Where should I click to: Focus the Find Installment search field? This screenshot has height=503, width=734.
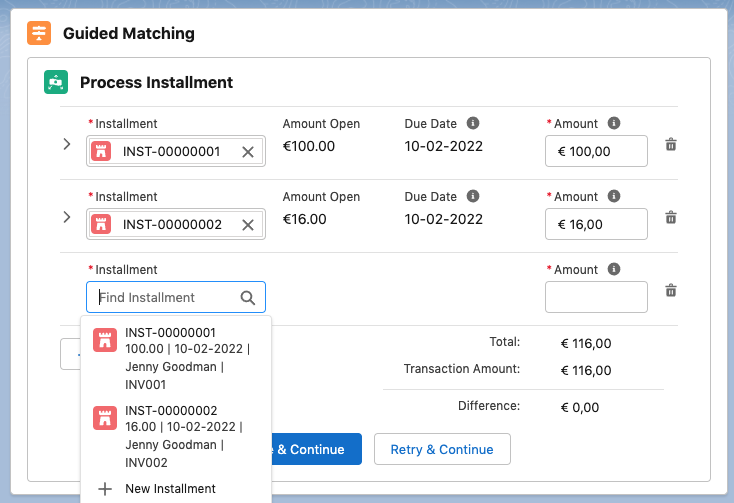pos(165,297)
